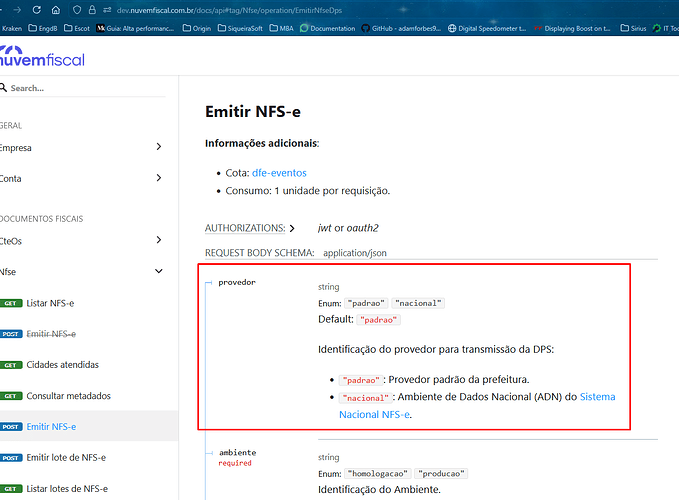
Task: Click the application/json content type
Action: (x=355, y=253)
